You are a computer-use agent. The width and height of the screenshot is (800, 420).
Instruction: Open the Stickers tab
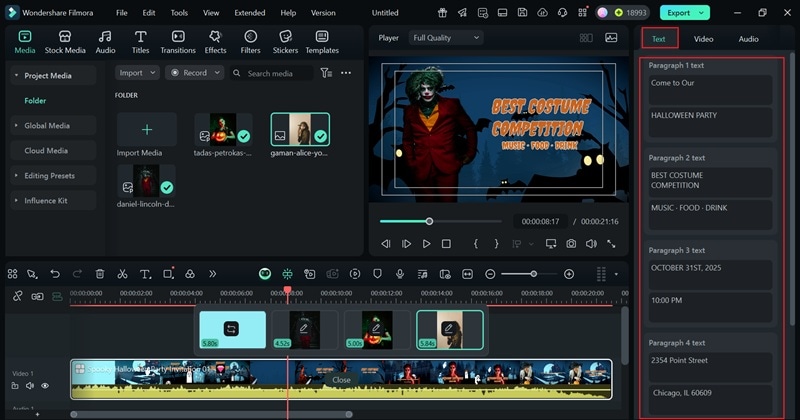click(285, 42)
